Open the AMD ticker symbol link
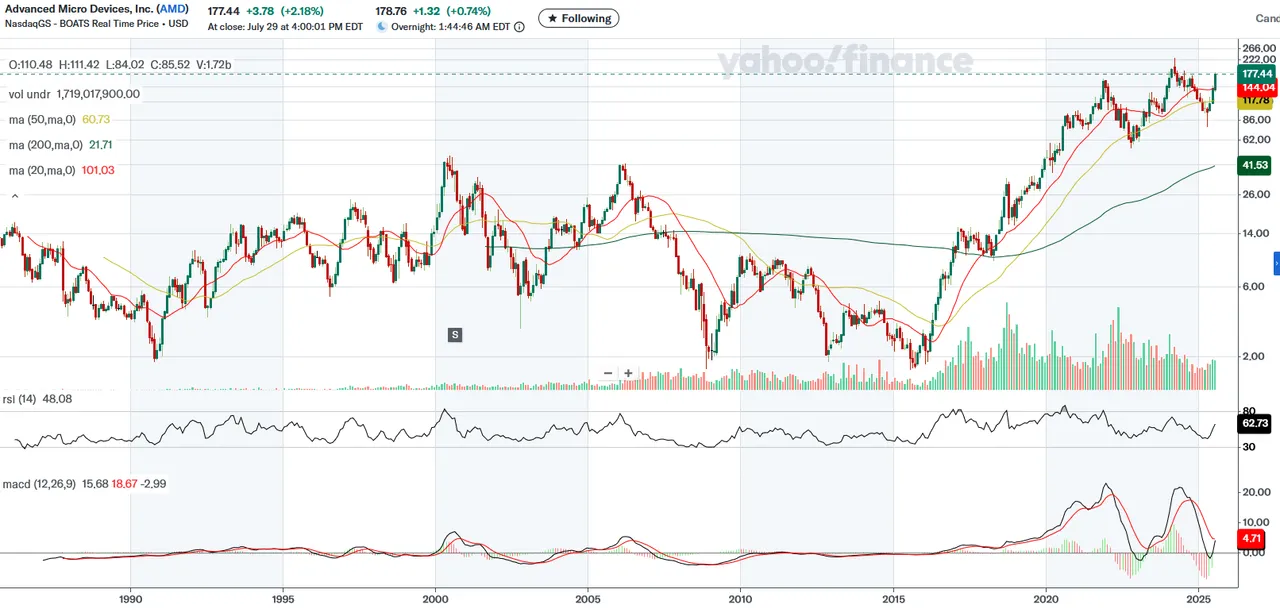The image size is (1280, 612). point(172,9)
